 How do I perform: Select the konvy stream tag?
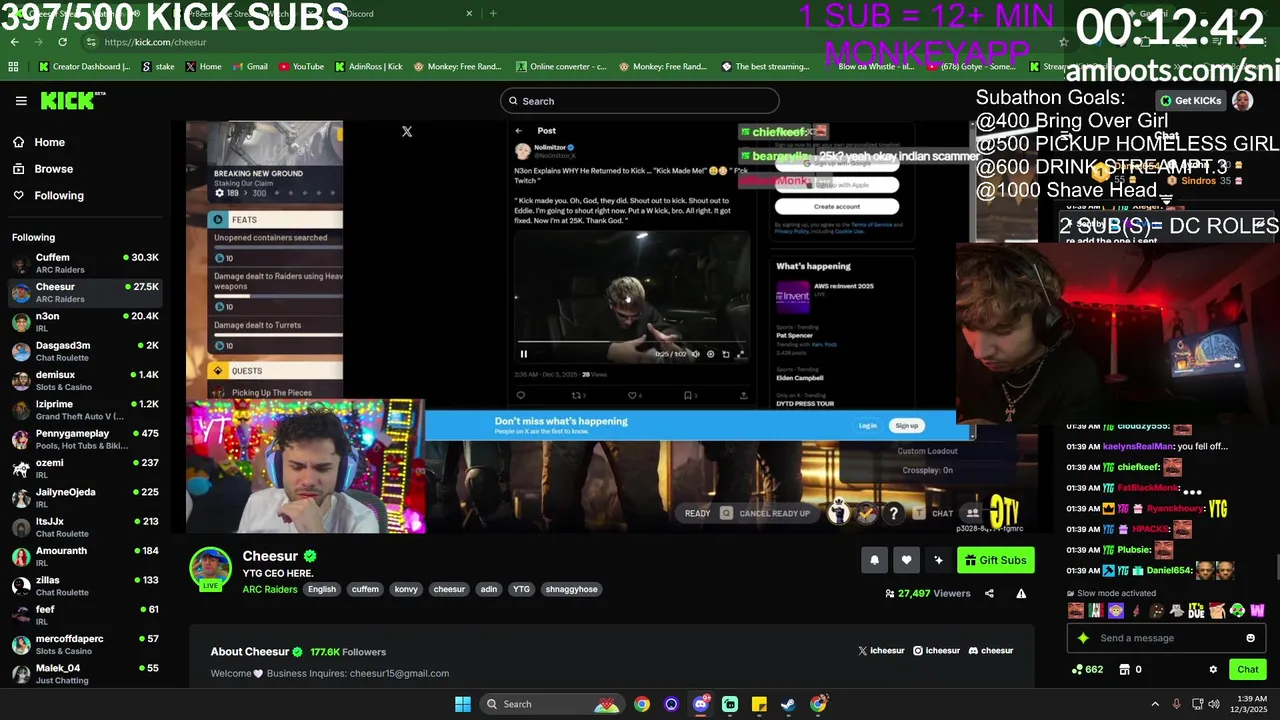click(406, 589)
